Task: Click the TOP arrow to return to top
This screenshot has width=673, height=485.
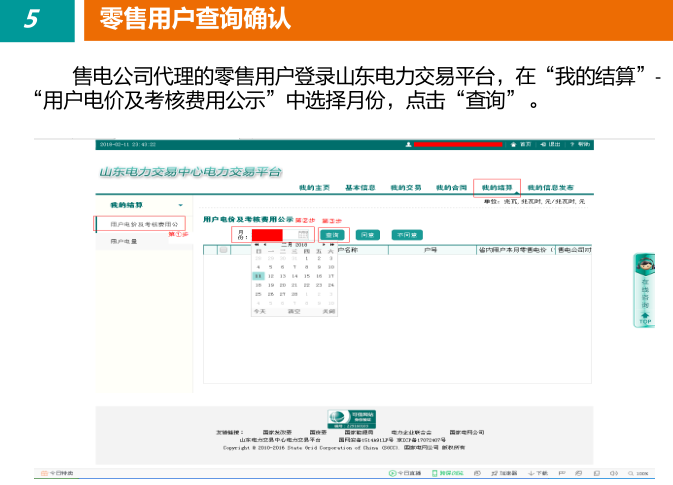Action: [x=645, y=319]
